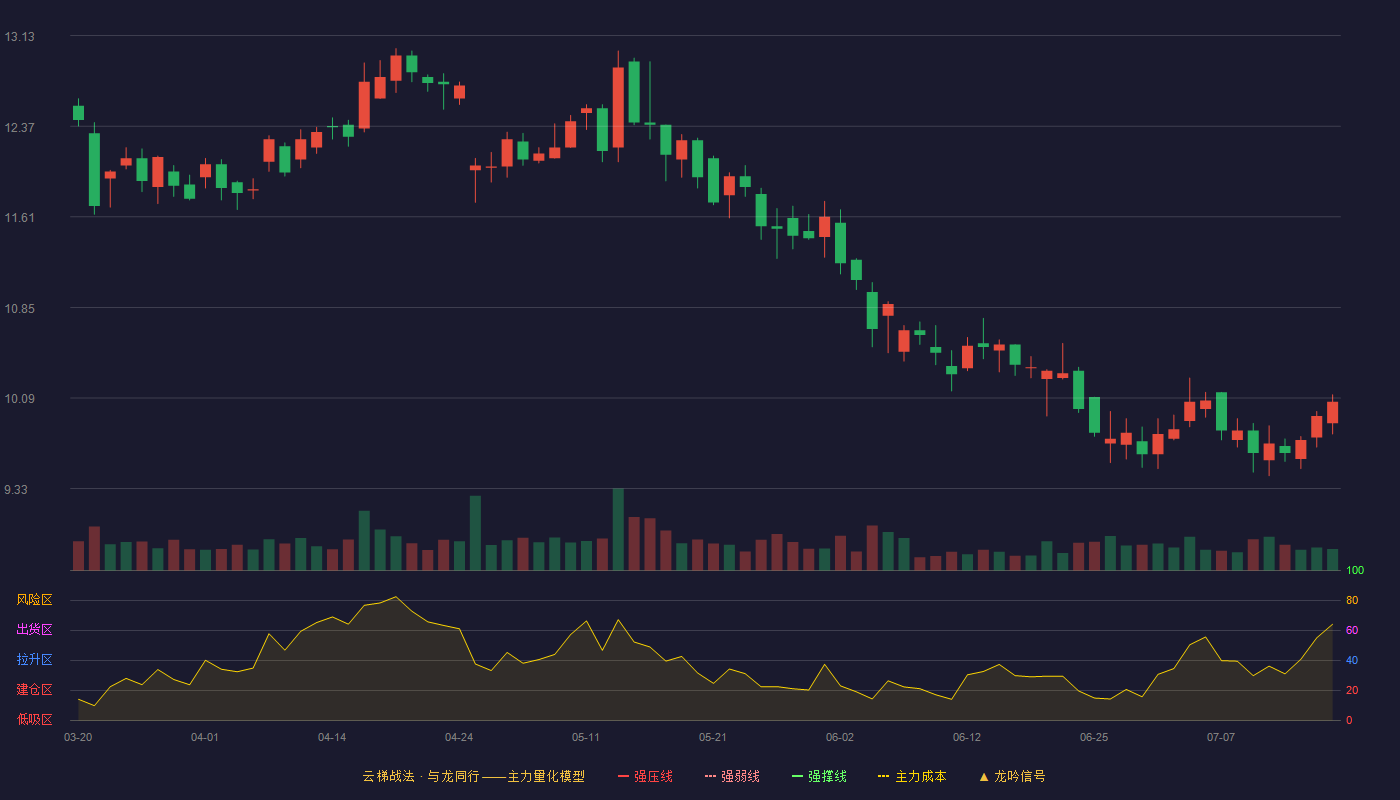Image resolution: width=1400 pixels, height=800 pixels.
Task: Click the 10.85 price axis label
Action: tap(19, 308)
